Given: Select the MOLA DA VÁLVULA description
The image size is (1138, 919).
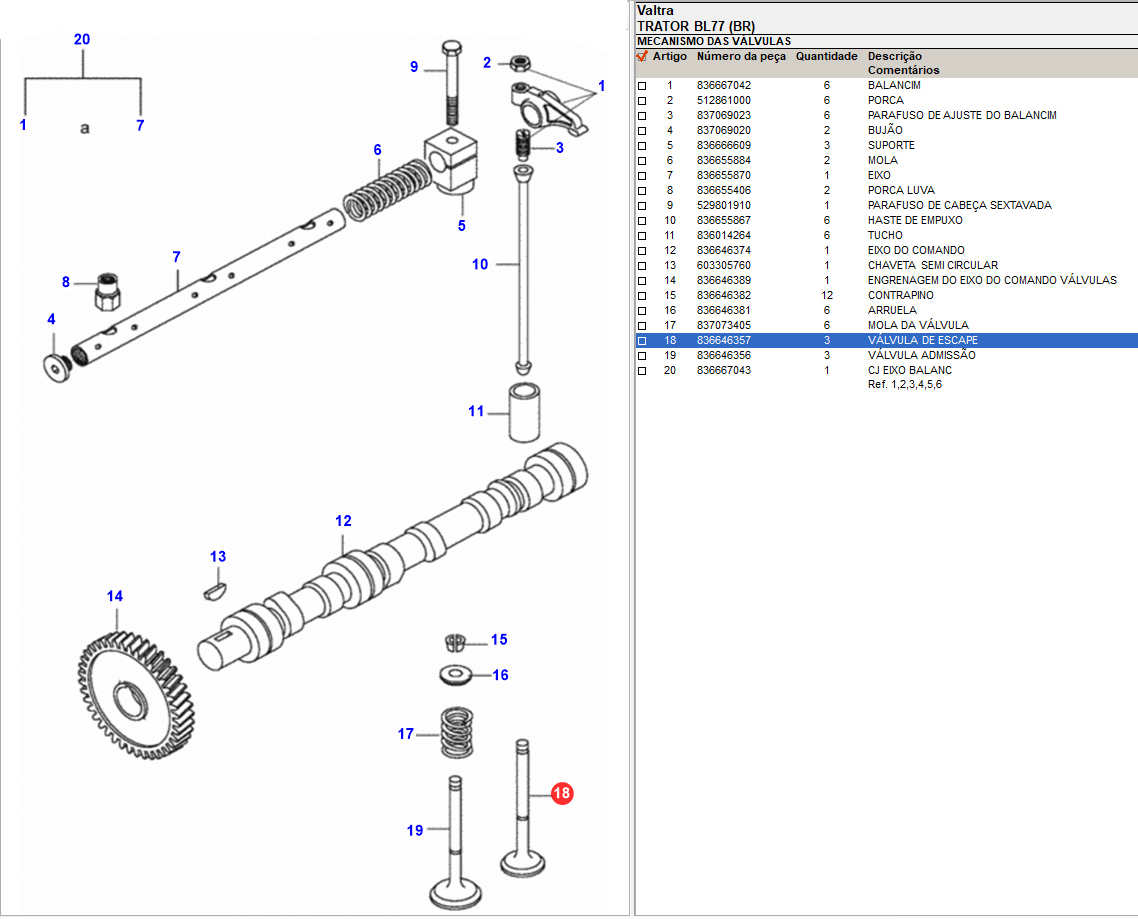Looking at the screenshot, I should point(917,326).
